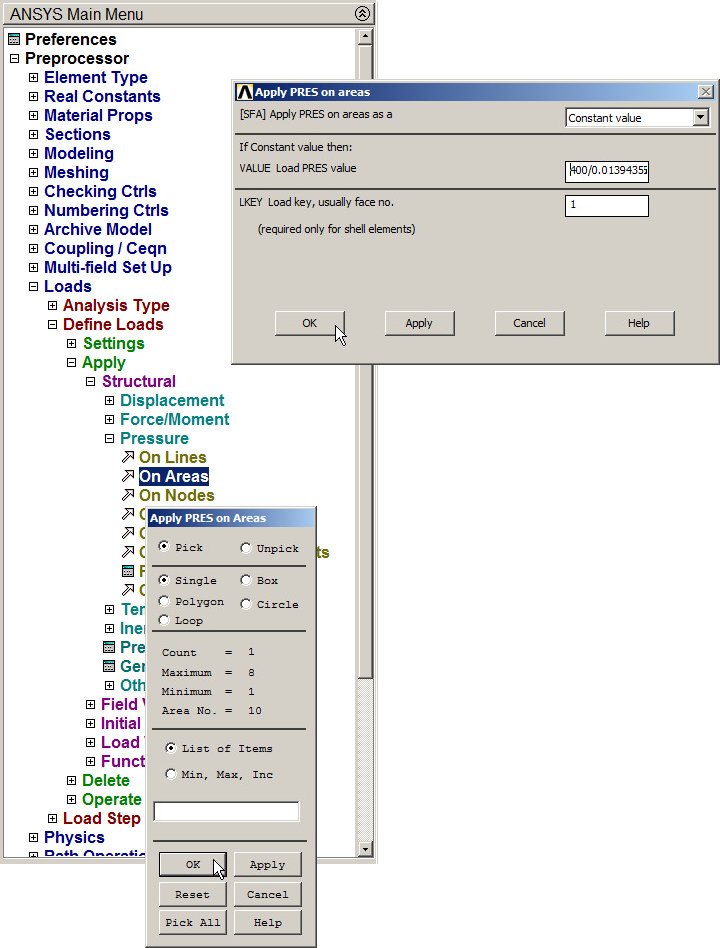Open the Material Props menu item
Screen dimensions: 720x948
click(98, 116)
